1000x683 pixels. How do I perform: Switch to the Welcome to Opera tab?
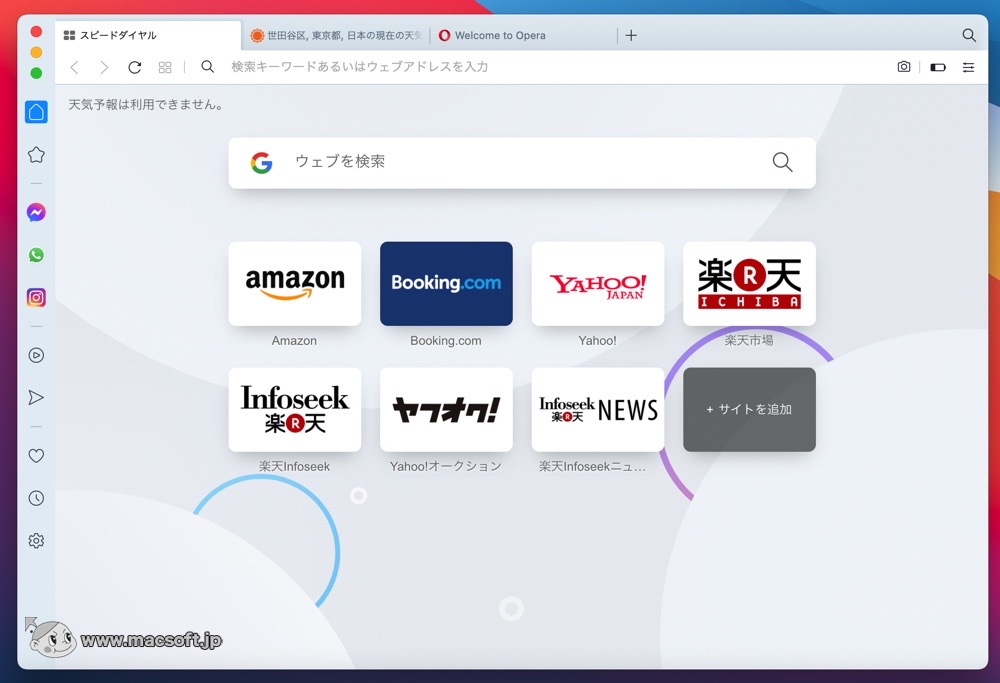tap(524, 35)
